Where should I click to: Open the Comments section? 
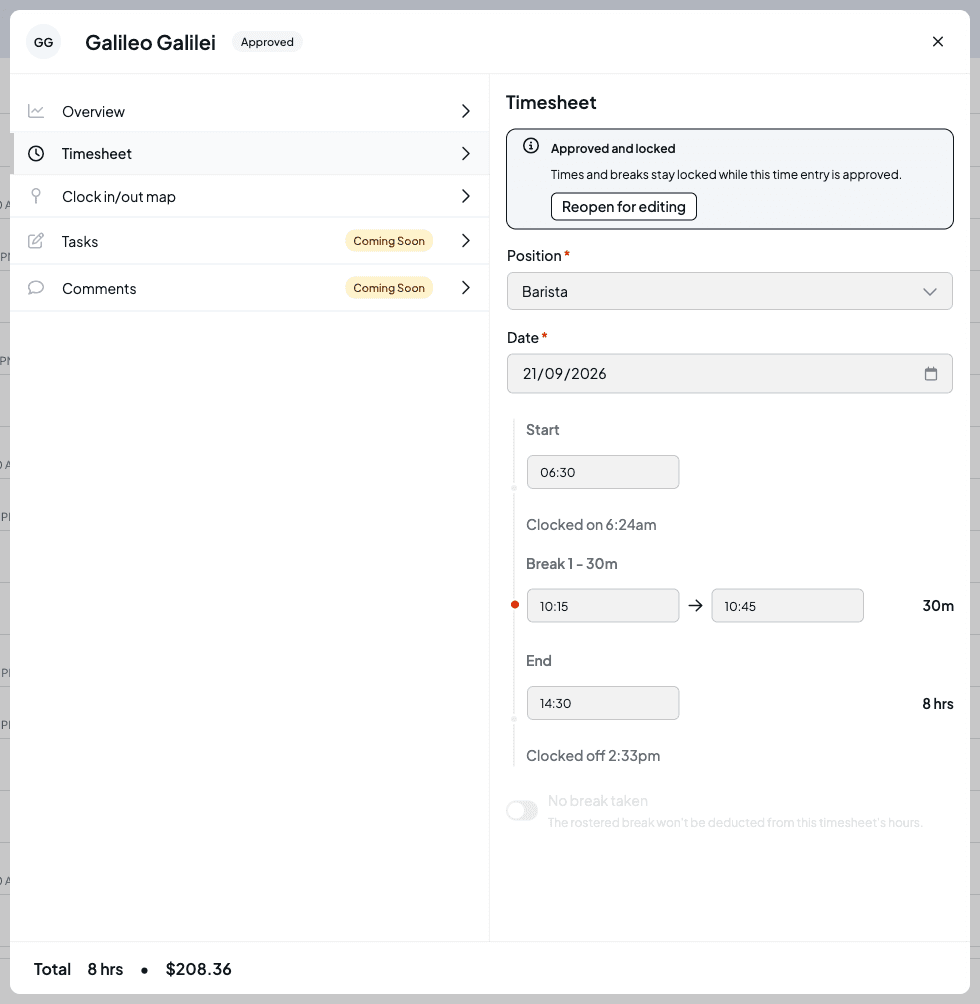click(x=250, y=288)
